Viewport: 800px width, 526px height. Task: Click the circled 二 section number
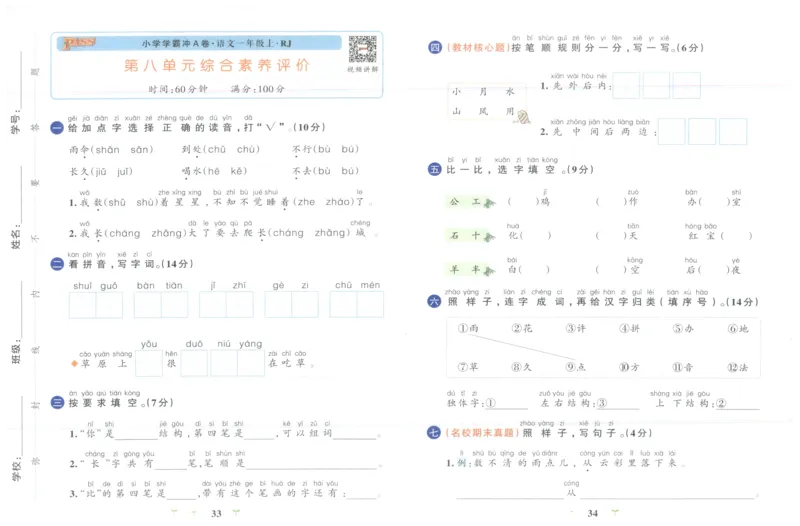coord(57,264)
